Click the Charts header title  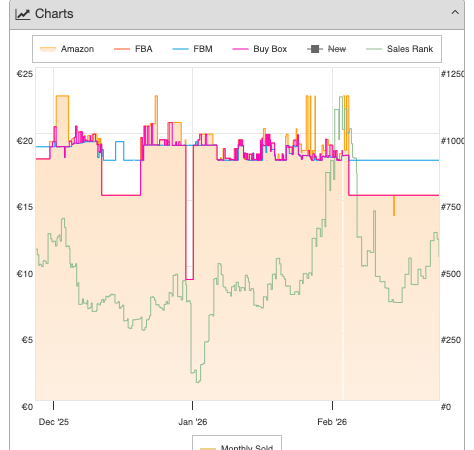pos(54,14)
